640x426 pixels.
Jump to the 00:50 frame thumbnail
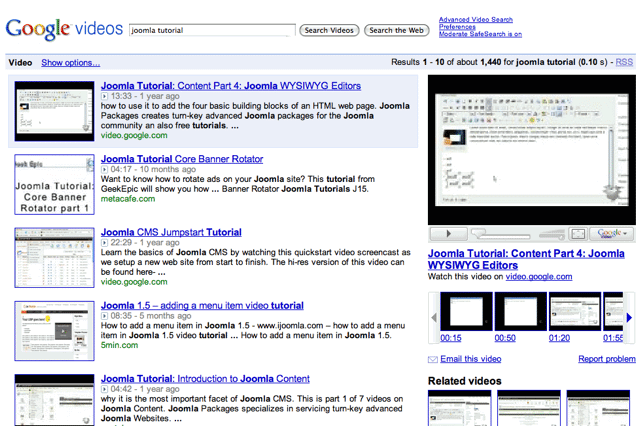tap(520, 311)
